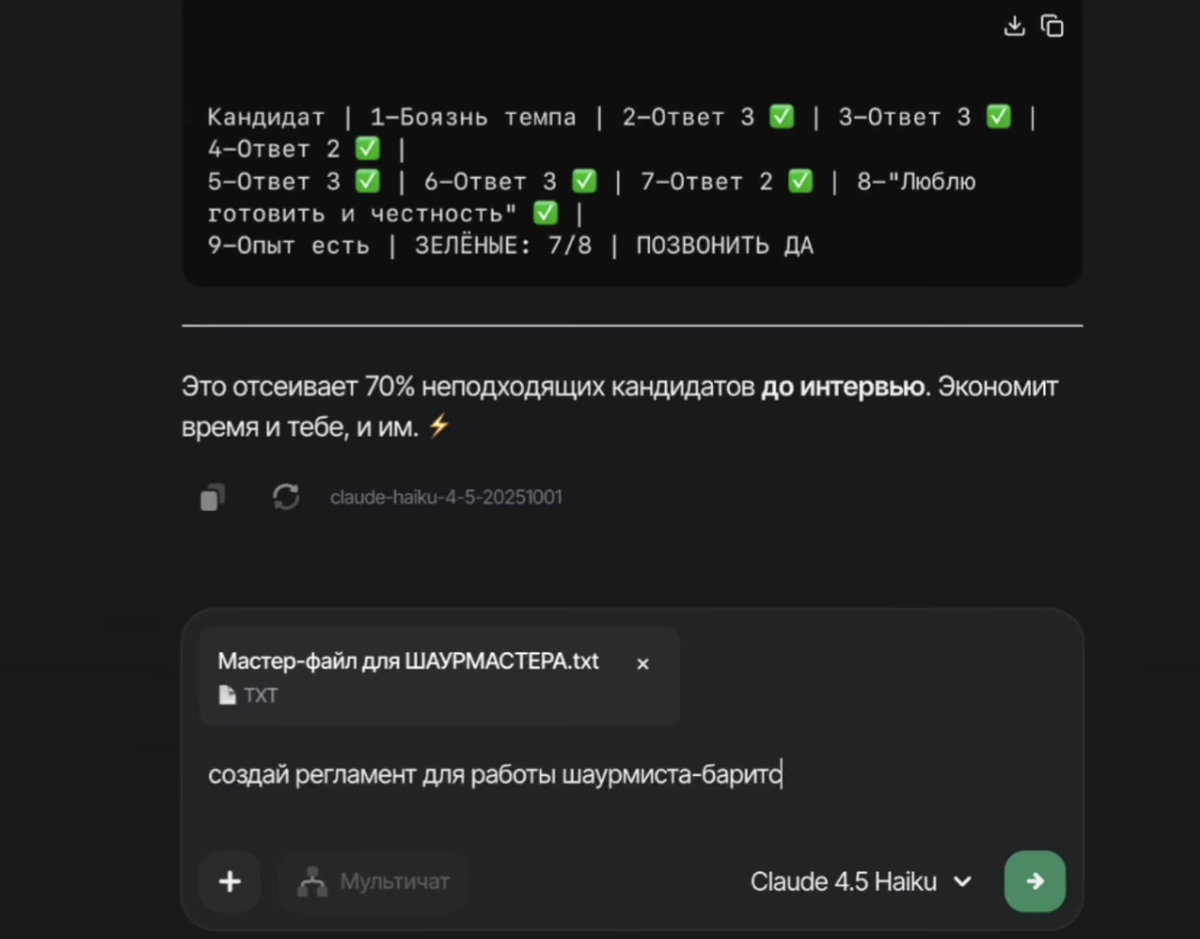
Task: Remove the attached ШАУРМАСТЕРА.txt file
Action: [x=642, y=663]
